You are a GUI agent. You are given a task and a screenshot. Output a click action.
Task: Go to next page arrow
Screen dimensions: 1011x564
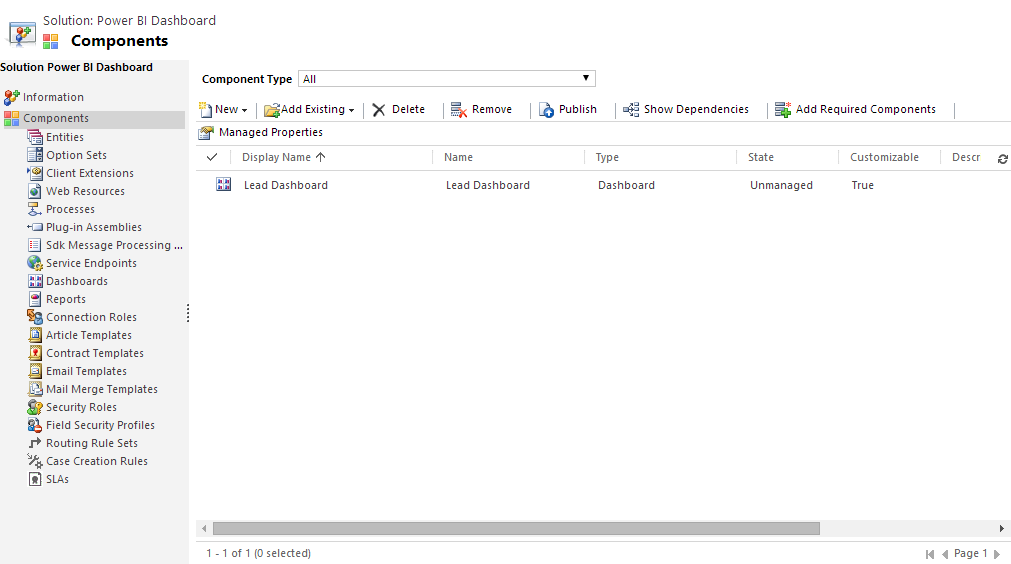996,554
